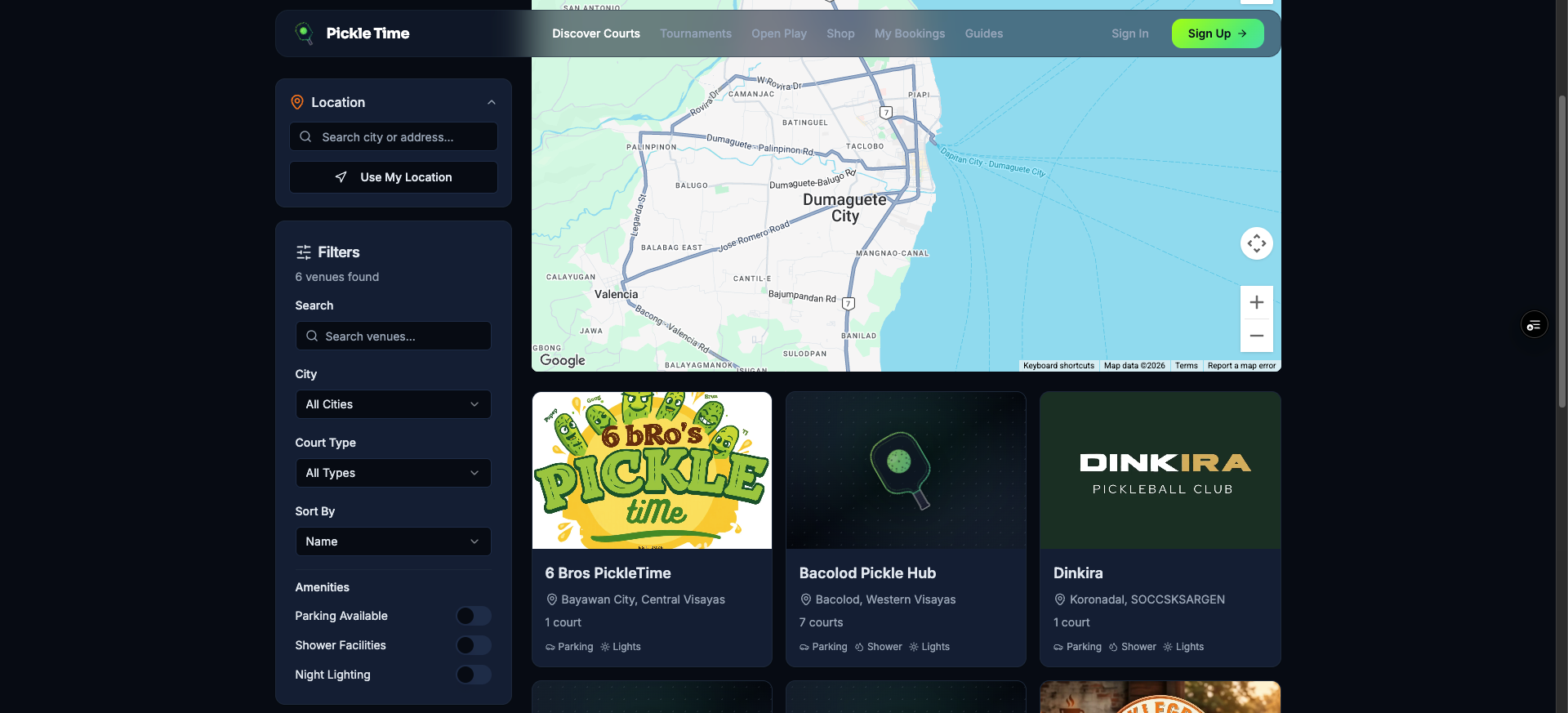Enable the Night Lighting toggle

point(474,675)
